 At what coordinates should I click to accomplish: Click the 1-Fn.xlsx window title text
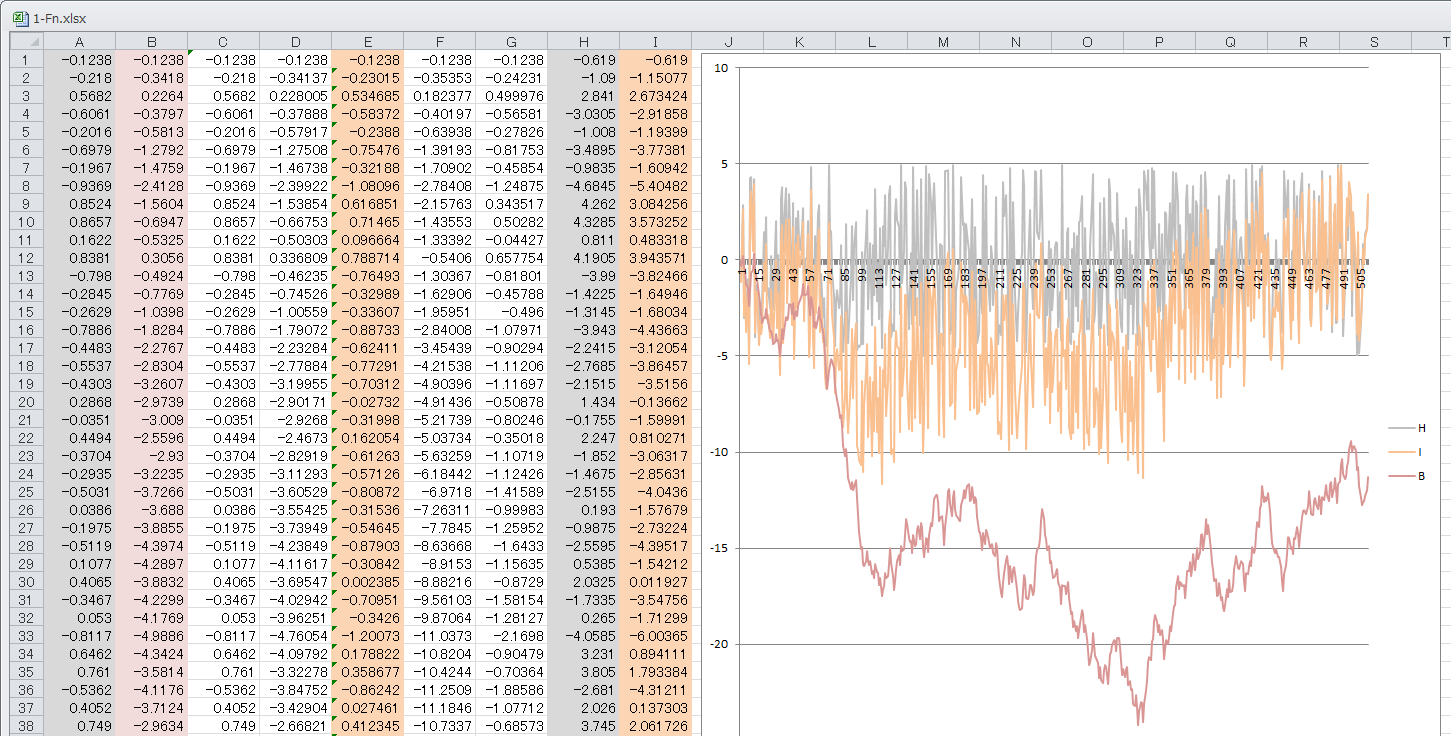click(59, 18)
